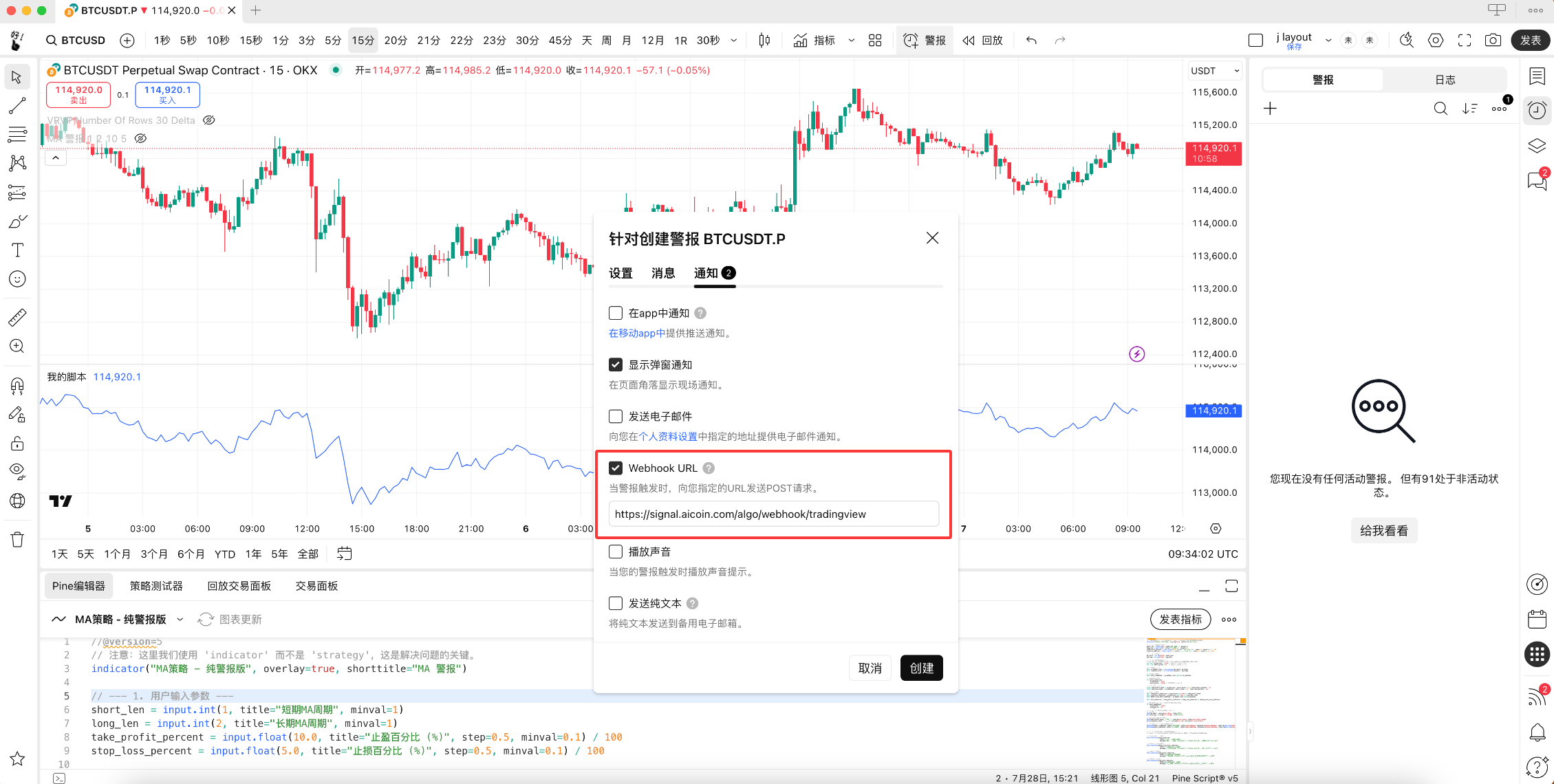
Task: Open alert sort options dropdown
Action: click(x=1470, y=109)
